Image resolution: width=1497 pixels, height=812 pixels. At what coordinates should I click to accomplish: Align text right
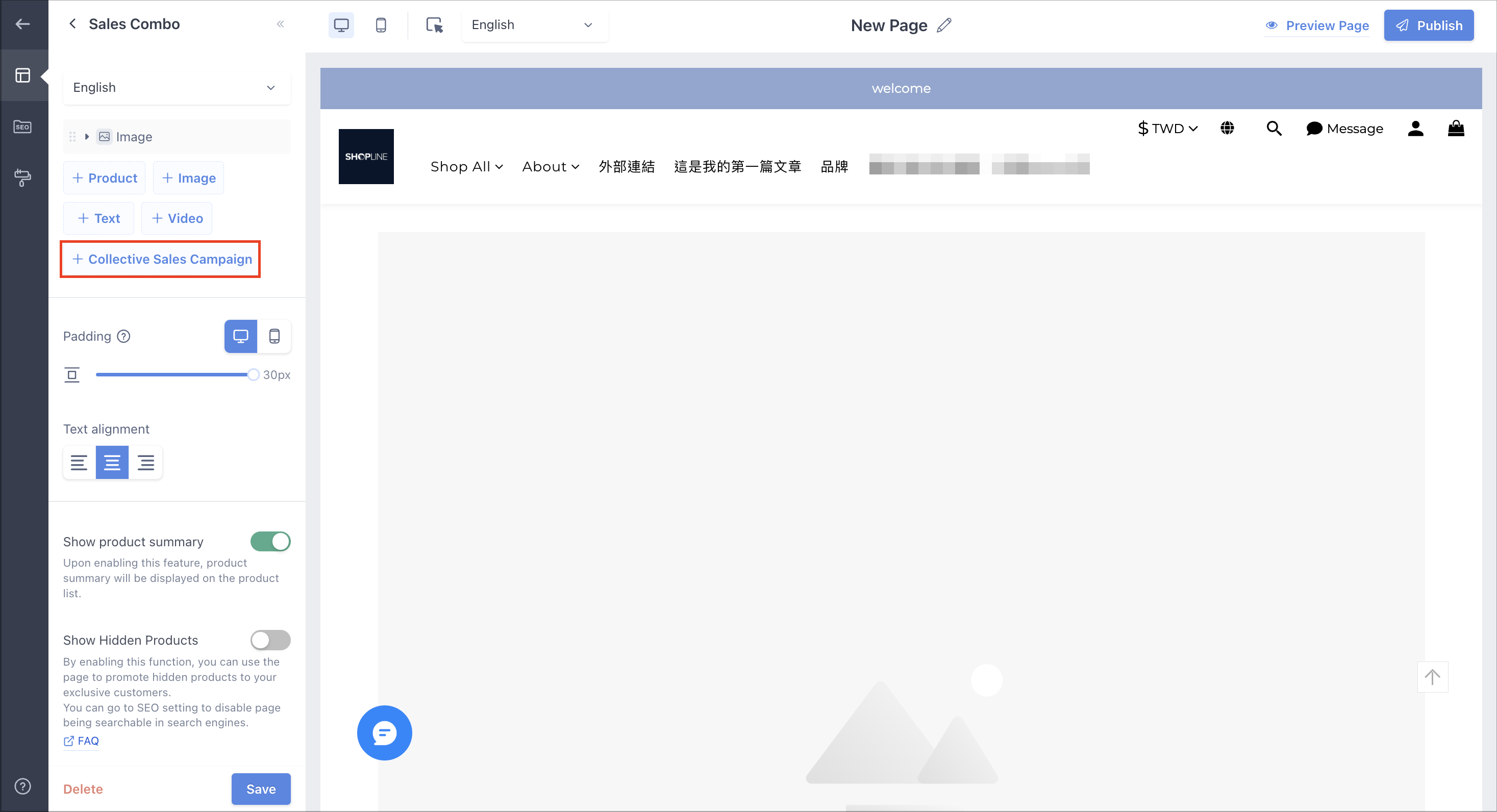coord(145,462)
